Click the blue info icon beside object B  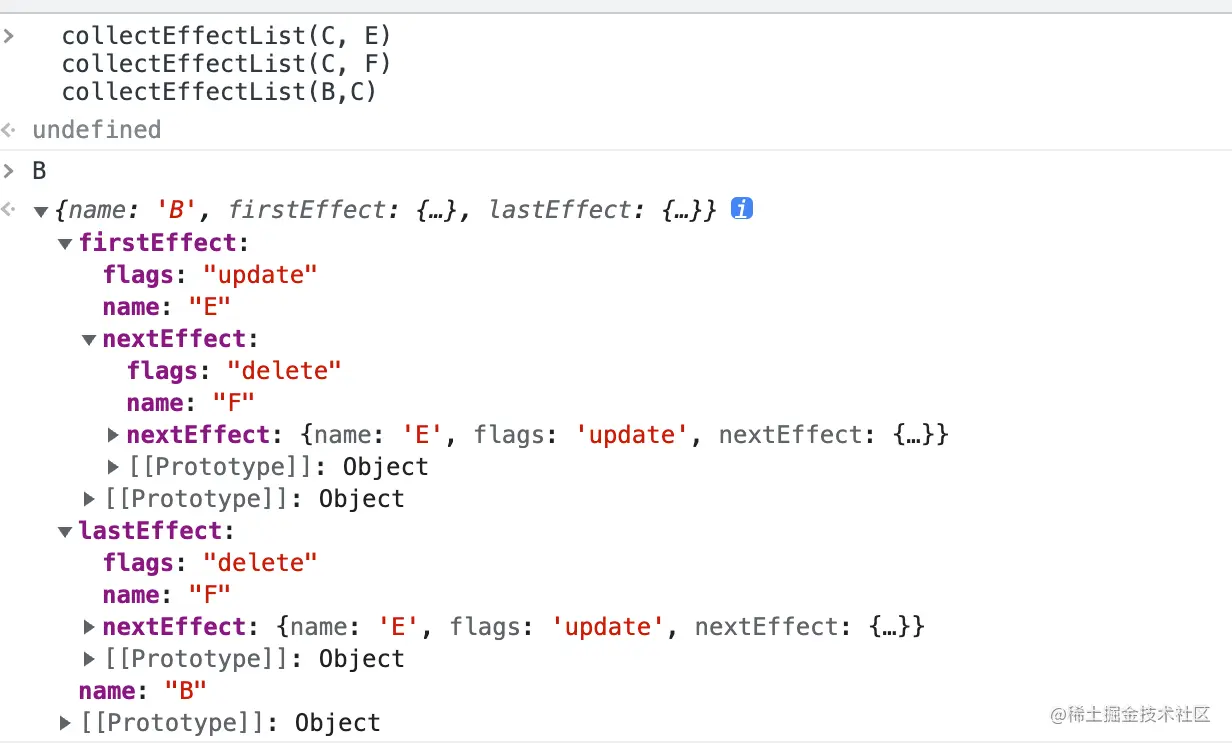coord(741,209)
